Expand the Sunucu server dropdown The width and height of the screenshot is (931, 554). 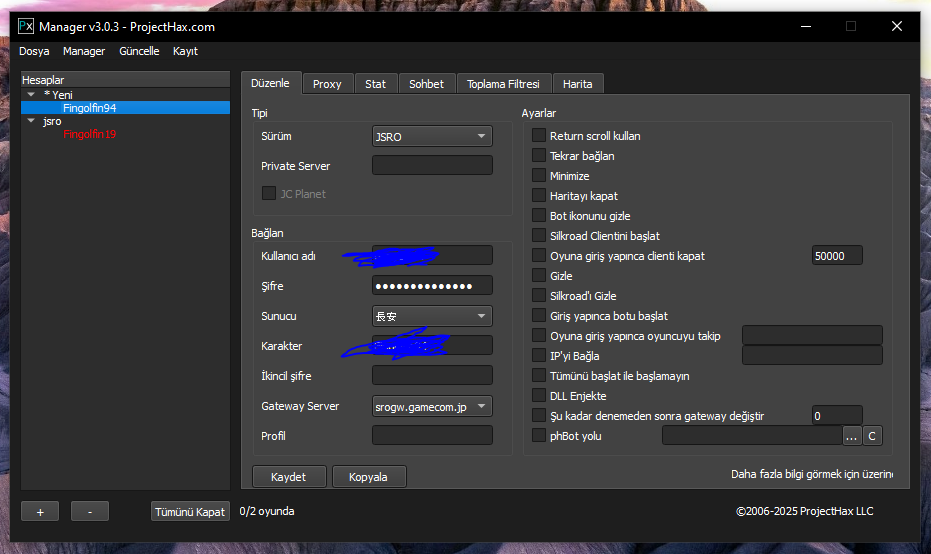(432, 316)
